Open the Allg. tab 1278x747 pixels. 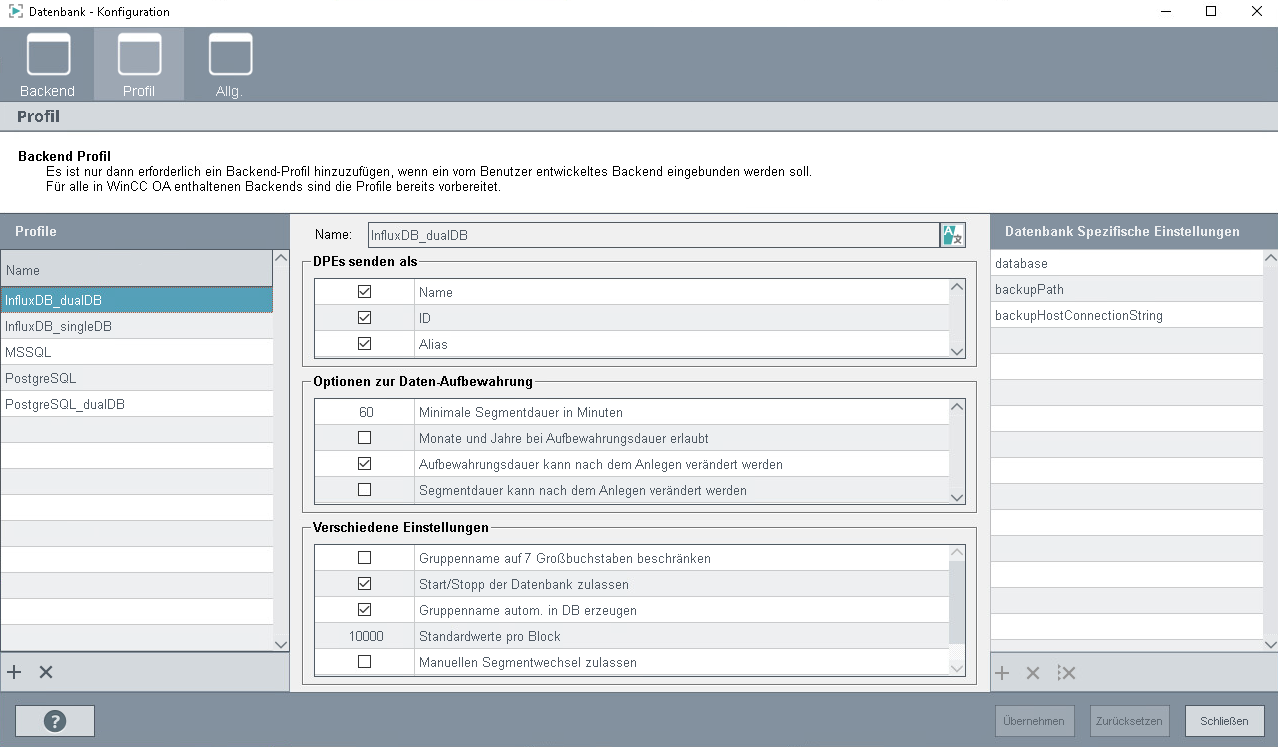tap(230, 64)
